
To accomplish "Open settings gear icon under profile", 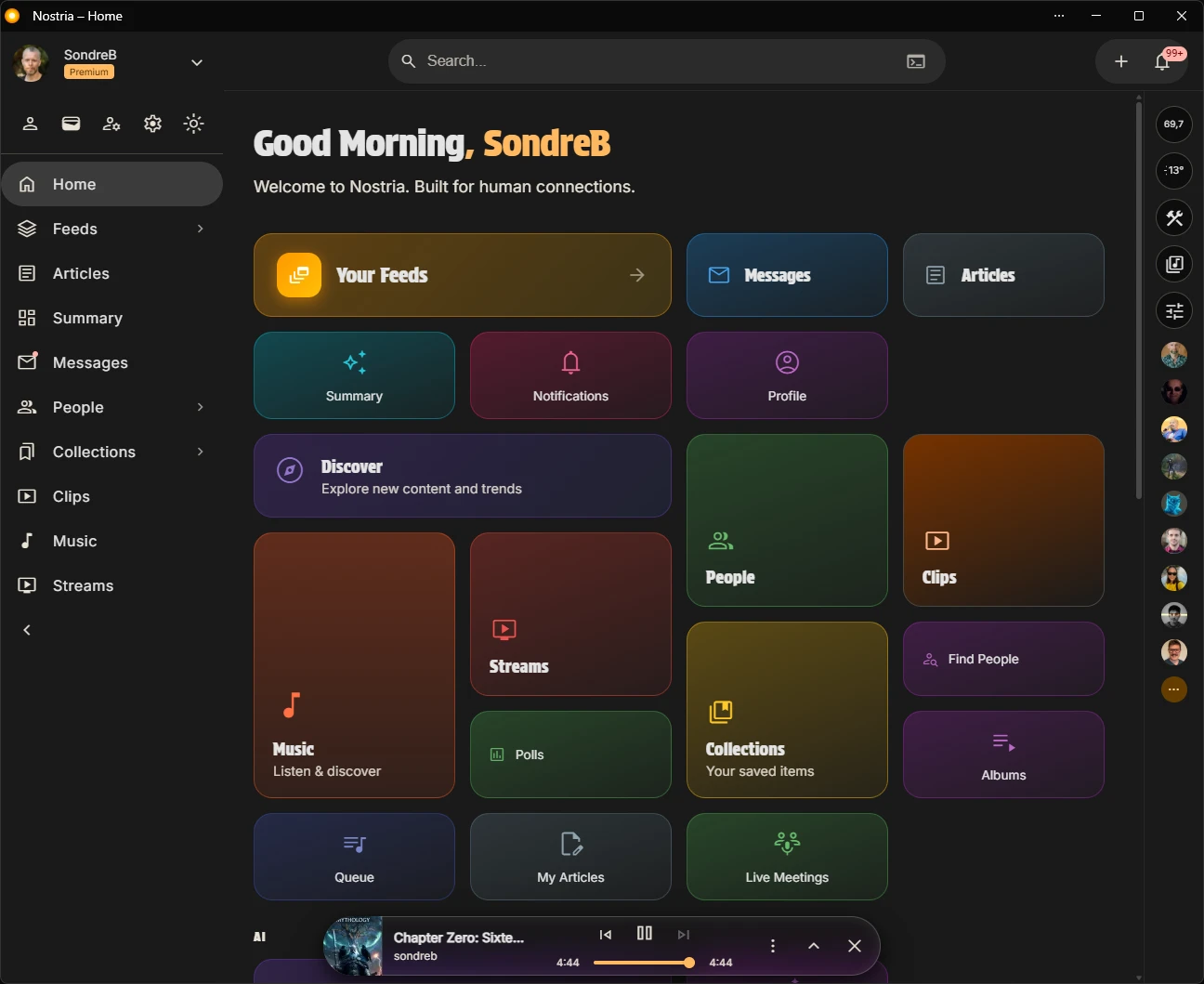I will tap(152, 124).
